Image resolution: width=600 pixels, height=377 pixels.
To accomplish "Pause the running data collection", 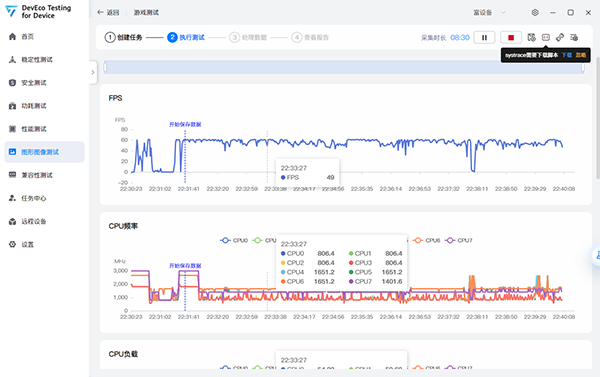I will pyautogui.click(x=484, y=38).
